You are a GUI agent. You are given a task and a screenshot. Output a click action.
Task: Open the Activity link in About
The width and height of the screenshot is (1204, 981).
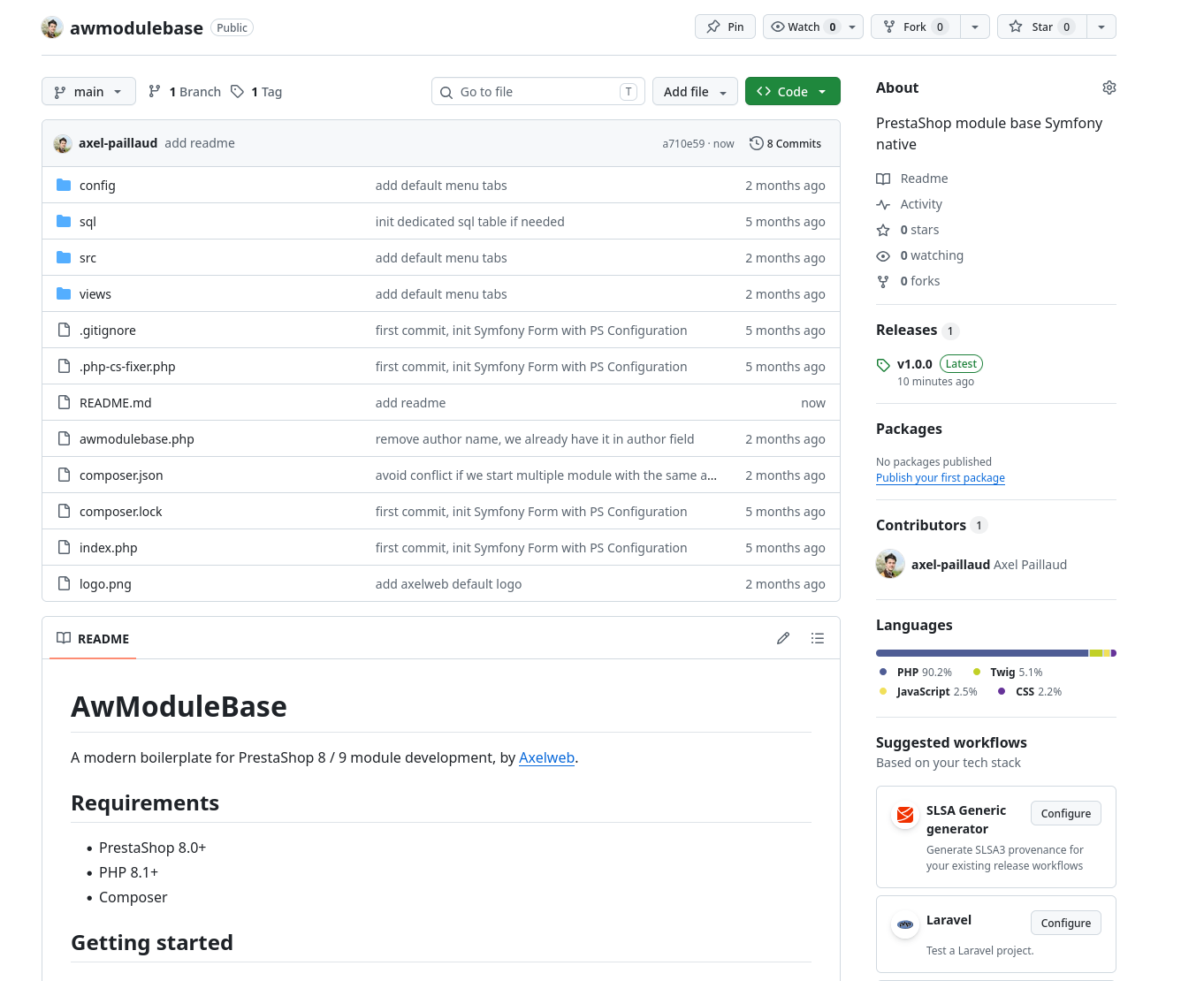pos(921,204)
